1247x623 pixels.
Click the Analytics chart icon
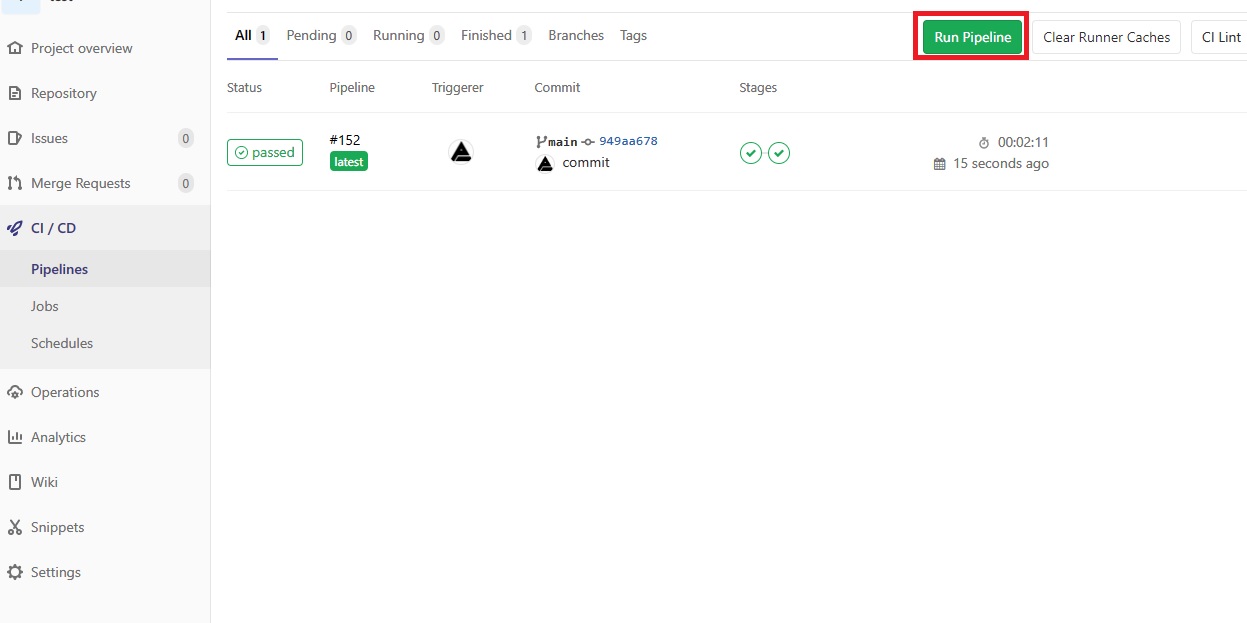[x=14, y=437]
